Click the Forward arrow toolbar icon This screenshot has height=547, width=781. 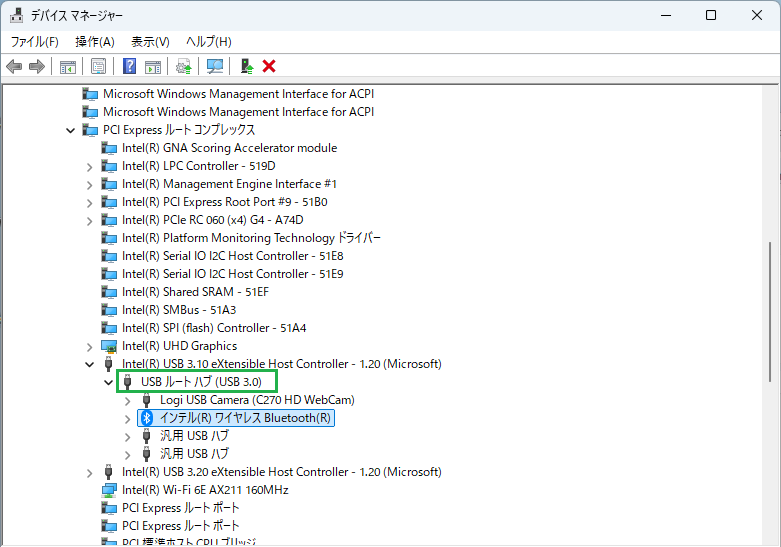37,66
